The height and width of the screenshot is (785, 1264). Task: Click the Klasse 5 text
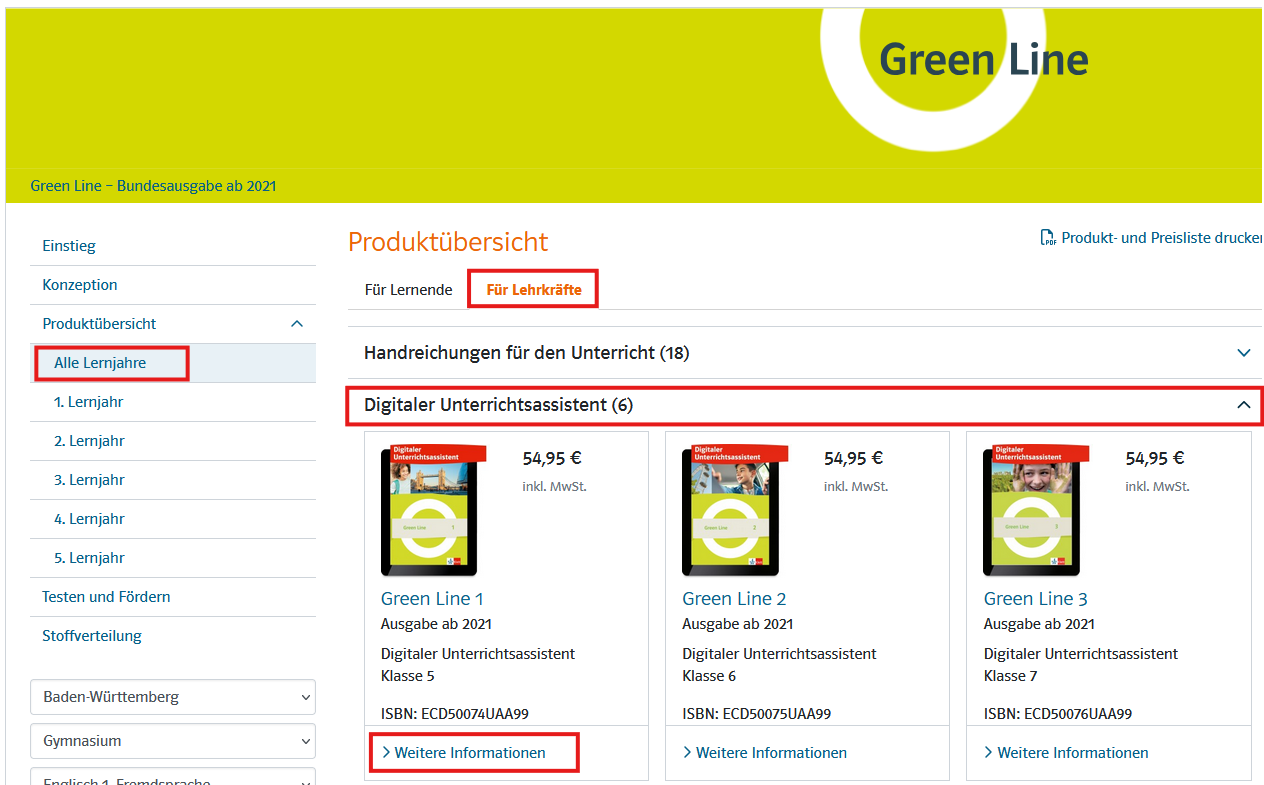point(408,676)
